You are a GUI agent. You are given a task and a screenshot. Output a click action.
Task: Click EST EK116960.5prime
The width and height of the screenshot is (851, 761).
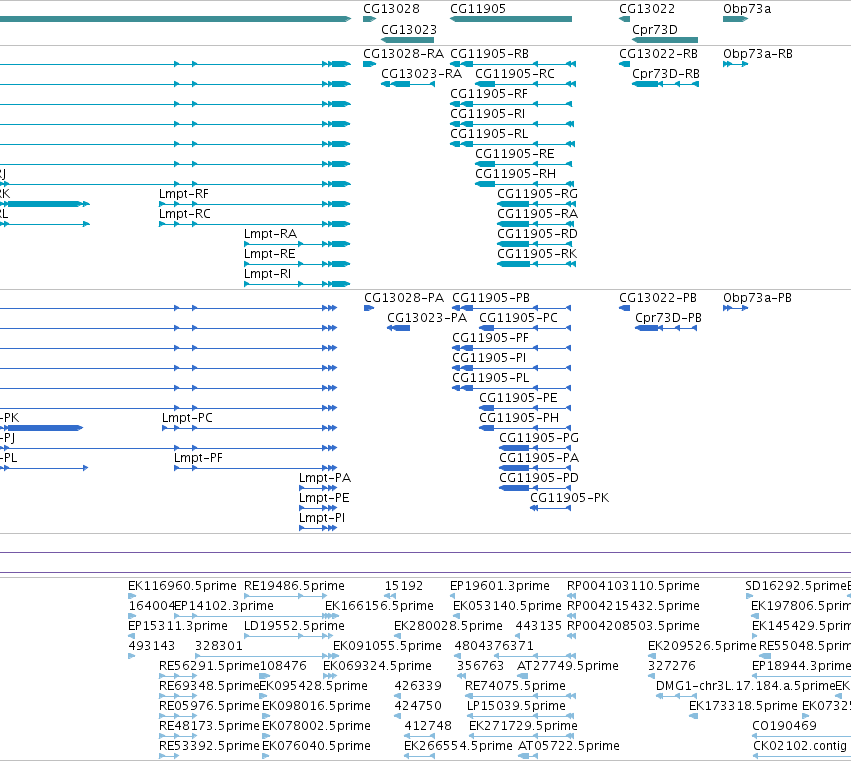[x=182, y=586]
